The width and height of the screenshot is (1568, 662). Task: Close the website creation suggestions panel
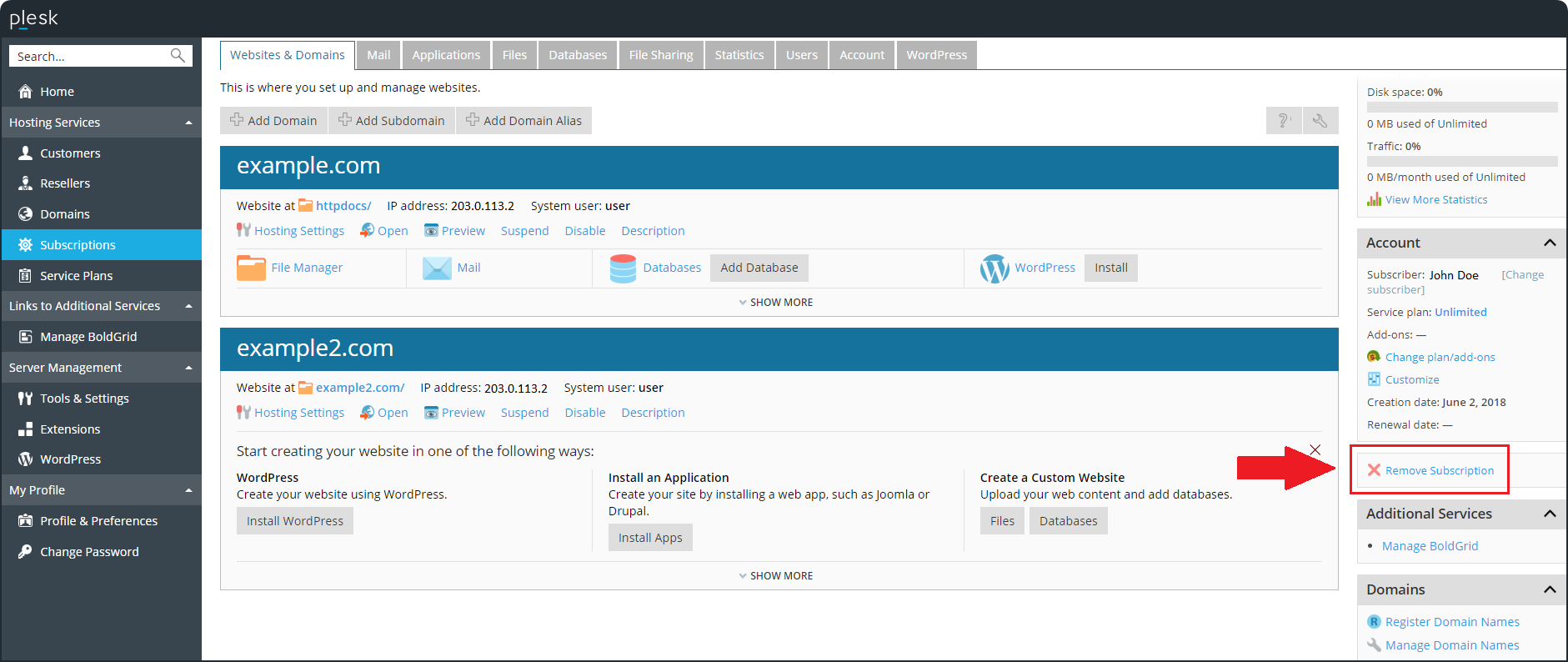[1315, 450]
